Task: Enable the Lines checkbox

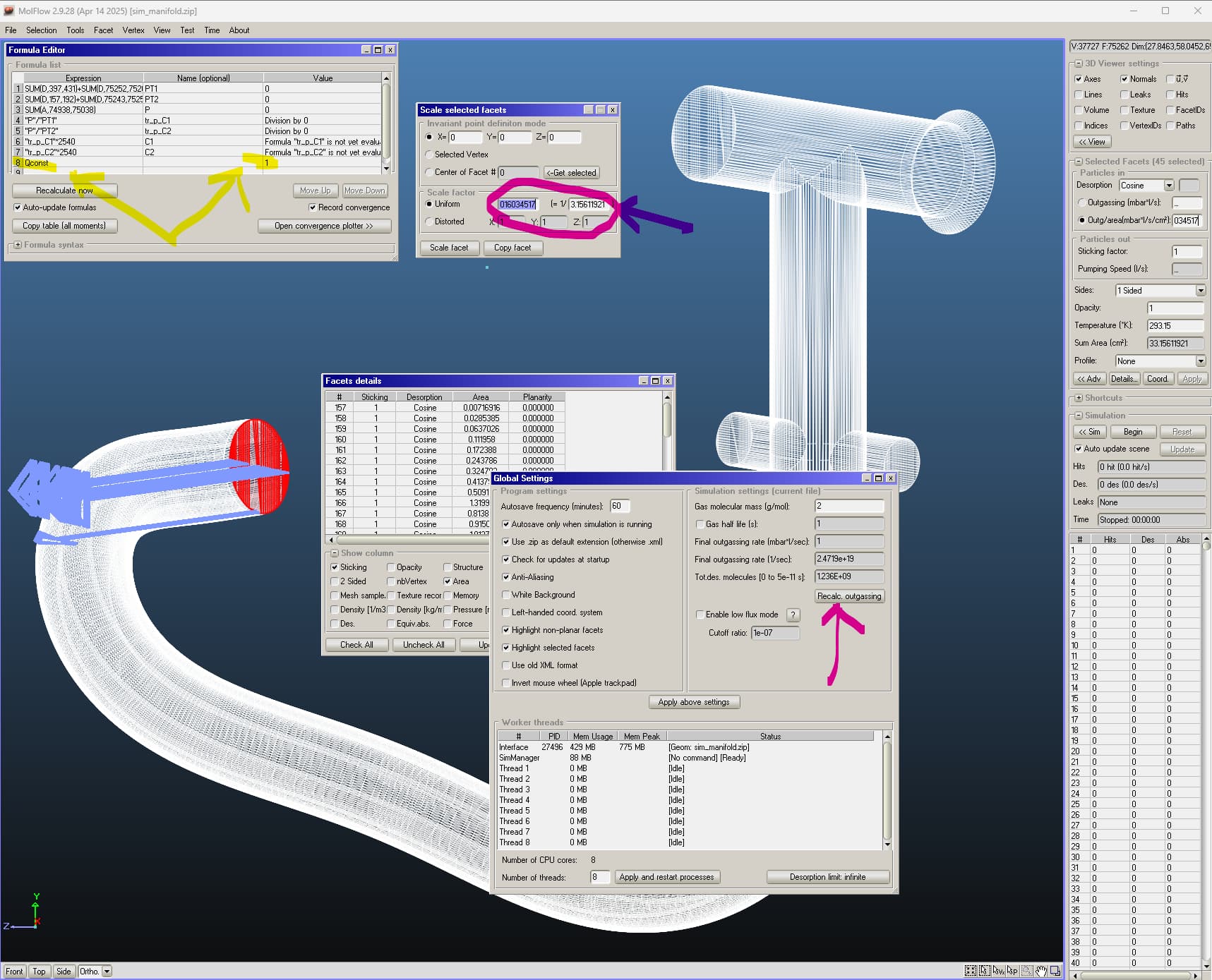Action: pos(1078,95)
